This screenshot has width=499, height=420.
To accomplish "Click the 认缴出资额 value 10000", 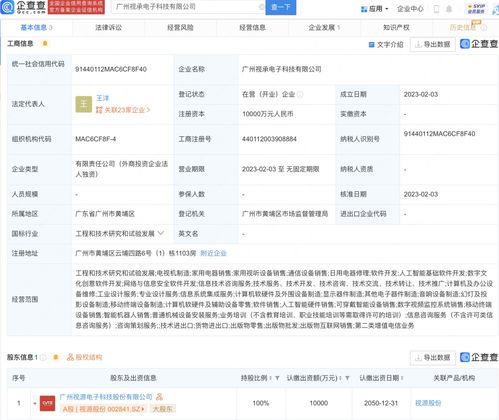I will point(319,403).
